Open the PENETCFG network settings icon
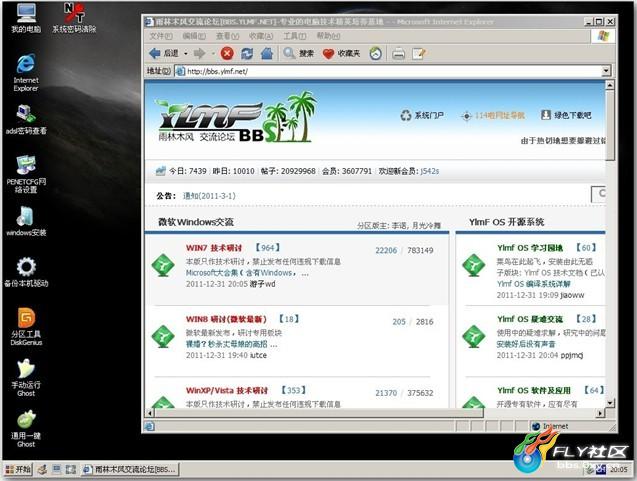 pos(26,174)
